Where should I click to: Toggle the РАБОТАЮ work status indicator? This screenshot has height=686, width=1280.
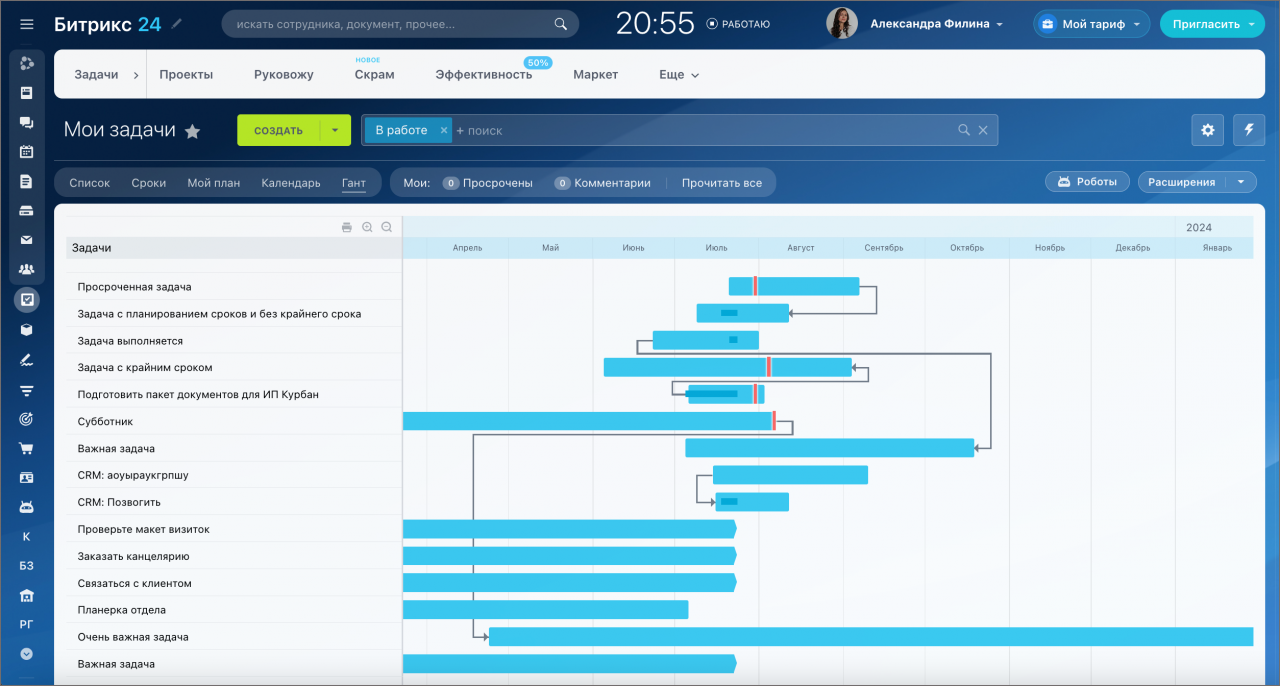(738, 24)
